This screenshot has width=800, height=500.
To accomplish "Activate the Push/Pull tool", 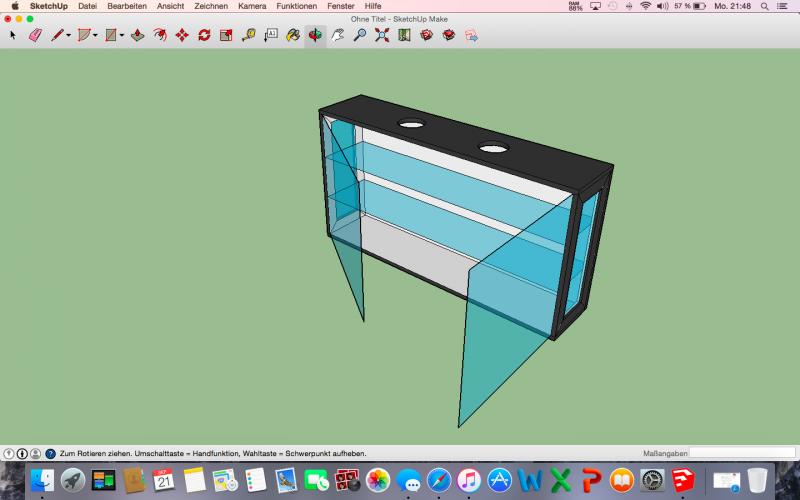I will click(x=137, y=35).
